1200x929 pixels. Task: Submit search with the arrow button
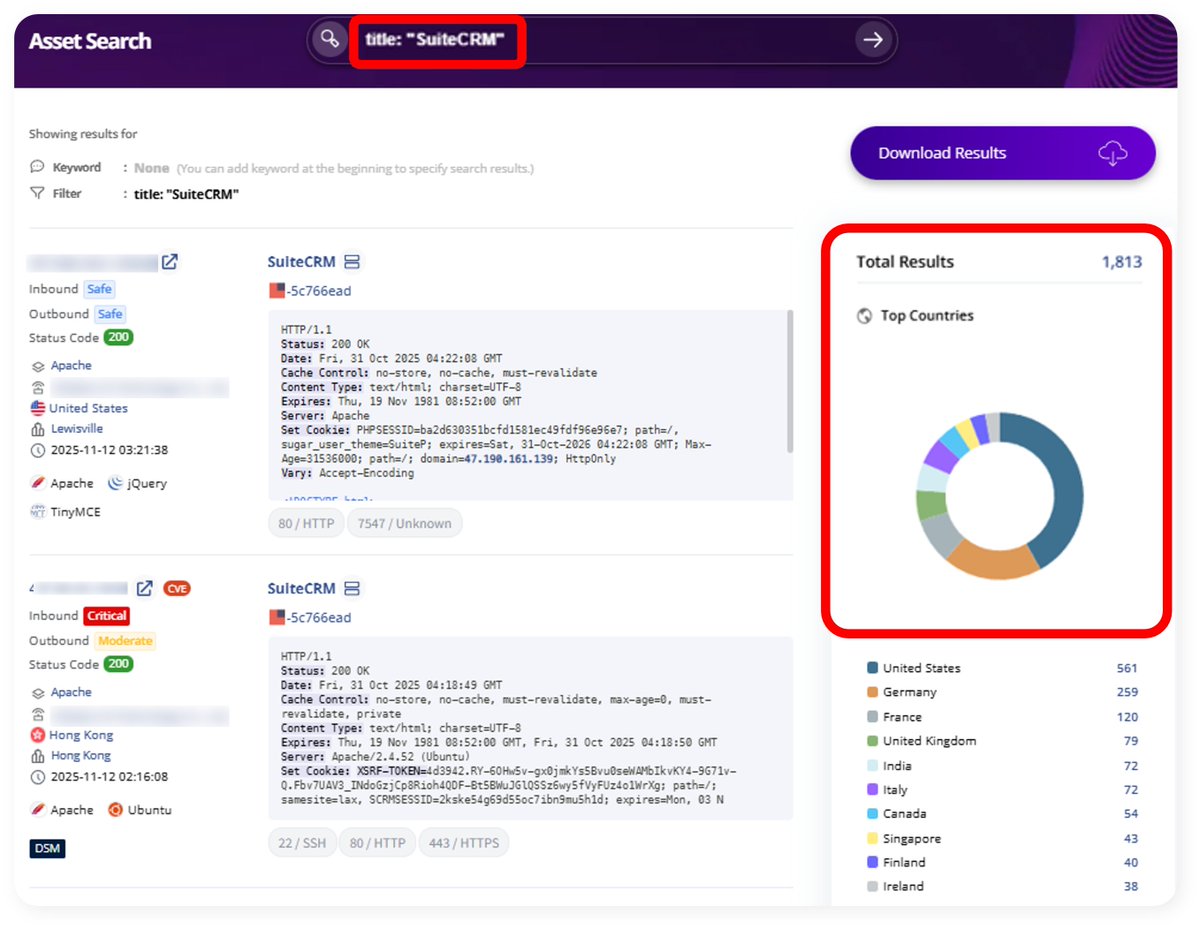[x=873, y=40]
